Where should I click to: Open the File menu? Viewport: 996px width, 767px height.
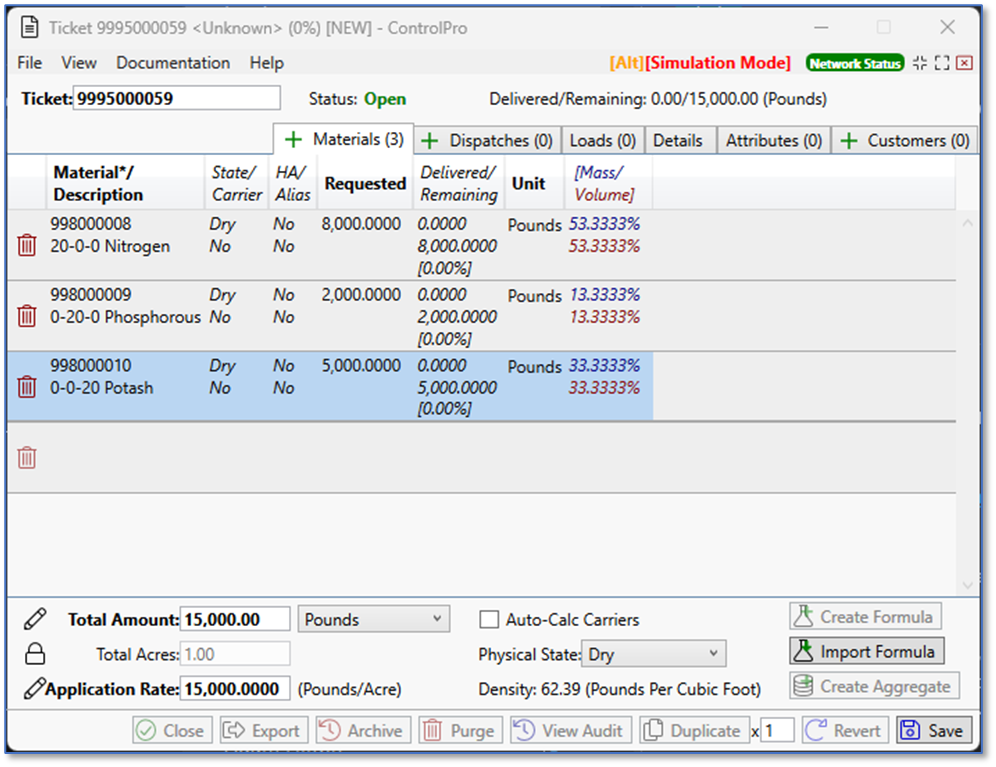pos(30,63)
